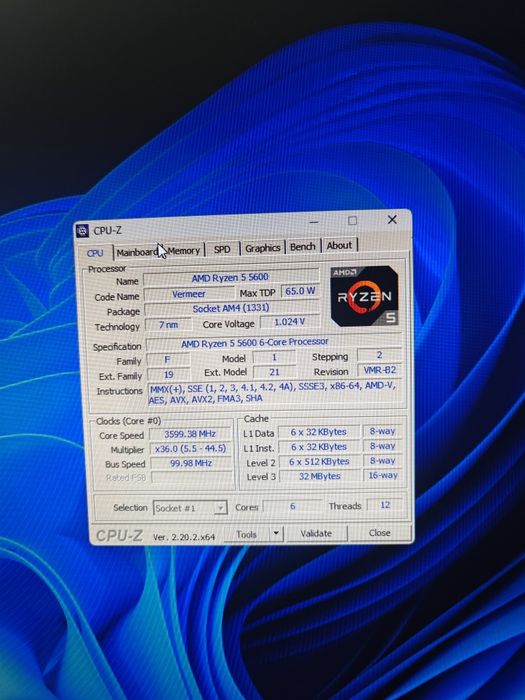This screenshot has width=525, height=700.
Task: Click the Model value 1
Action: pyautogui.click(x=274, y=357)
